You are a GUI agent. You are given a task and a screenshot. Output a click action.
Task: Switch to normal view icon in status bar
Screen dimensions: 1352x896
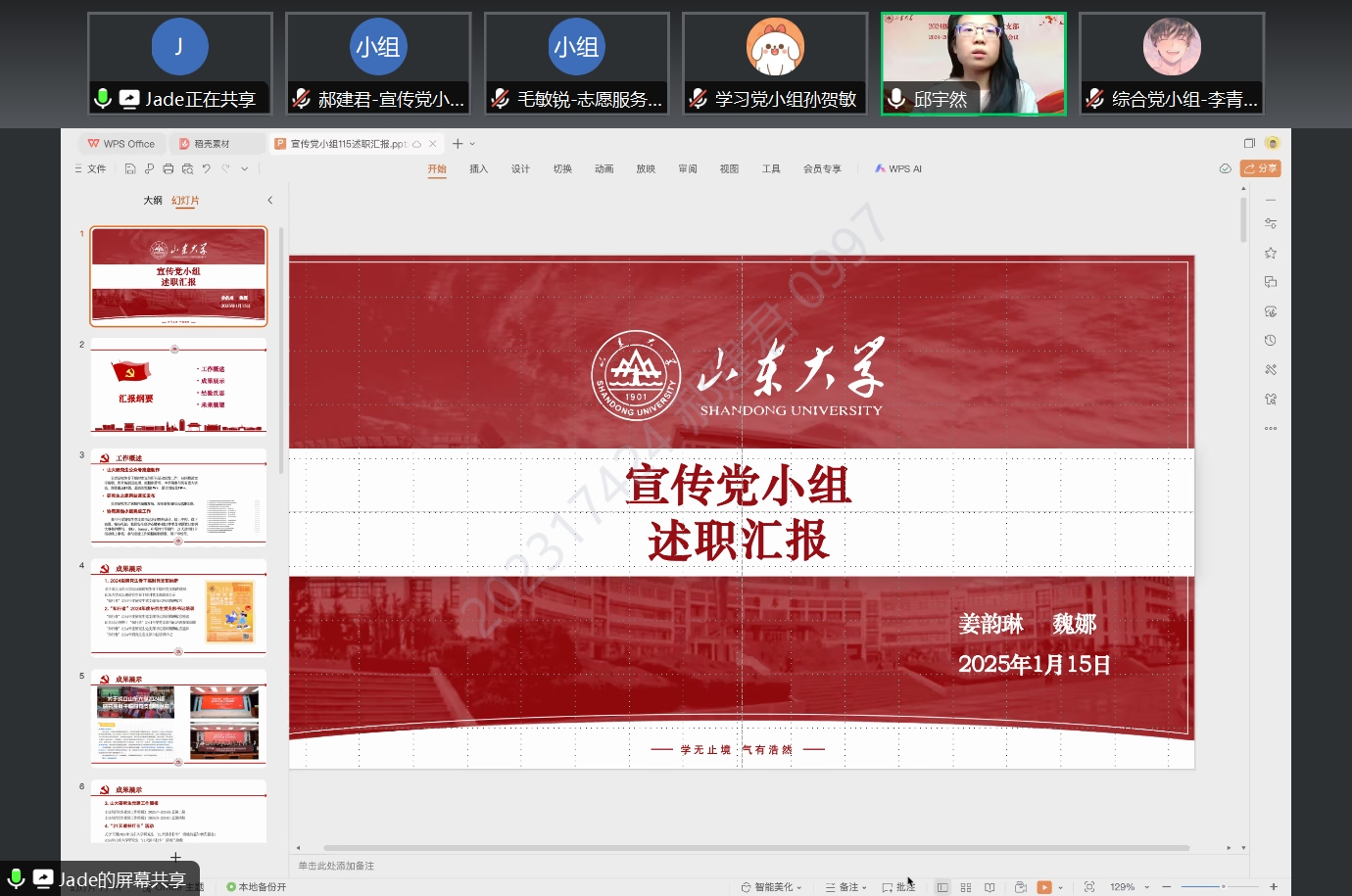click(942, 887)
